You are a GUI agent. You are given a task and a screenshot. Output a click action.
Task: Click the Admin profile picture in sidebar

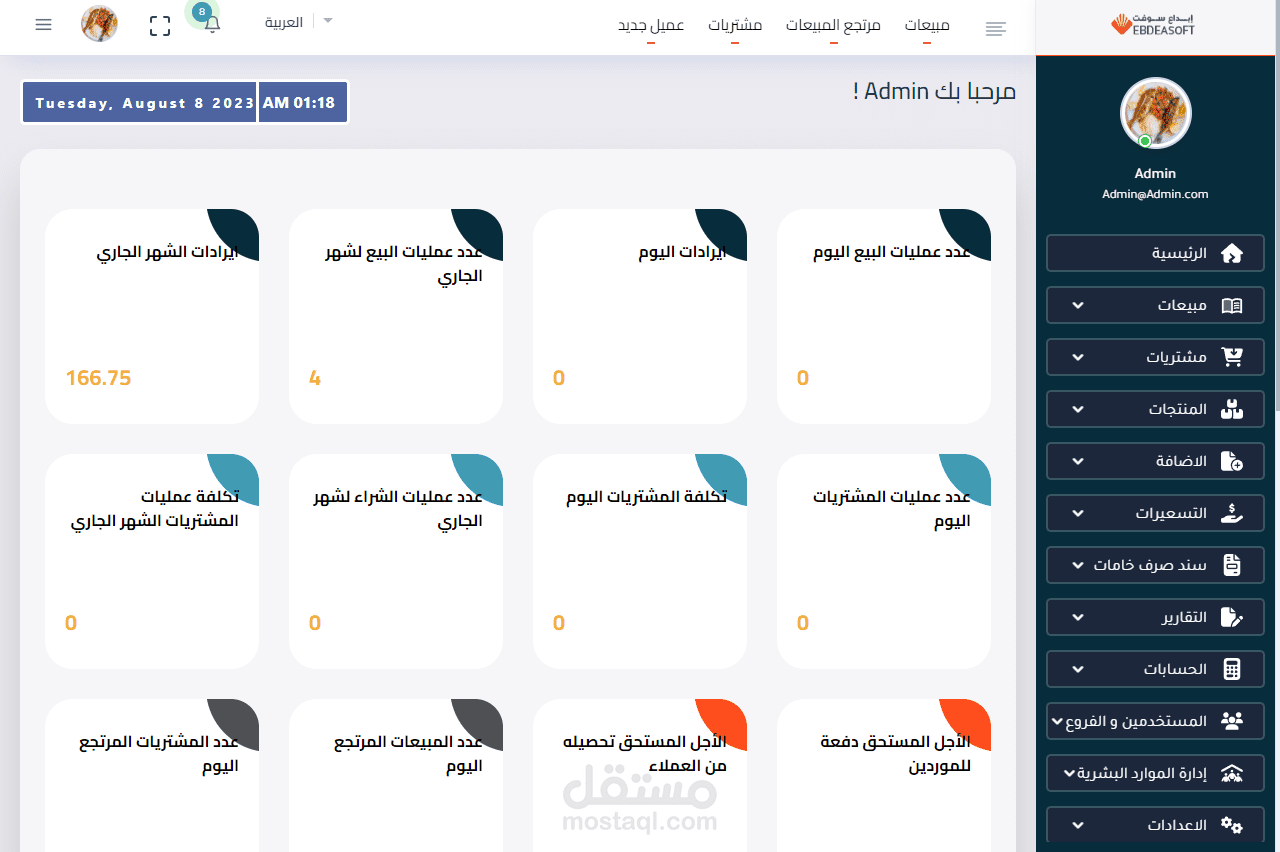[x=1155, y=113]
